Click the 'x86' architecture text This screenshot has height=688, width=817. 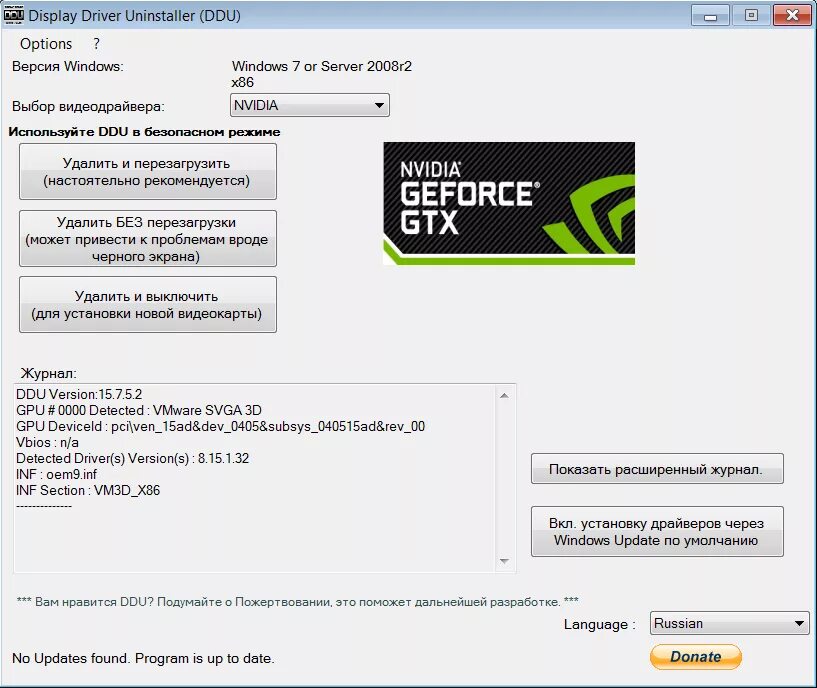(243, 82)
